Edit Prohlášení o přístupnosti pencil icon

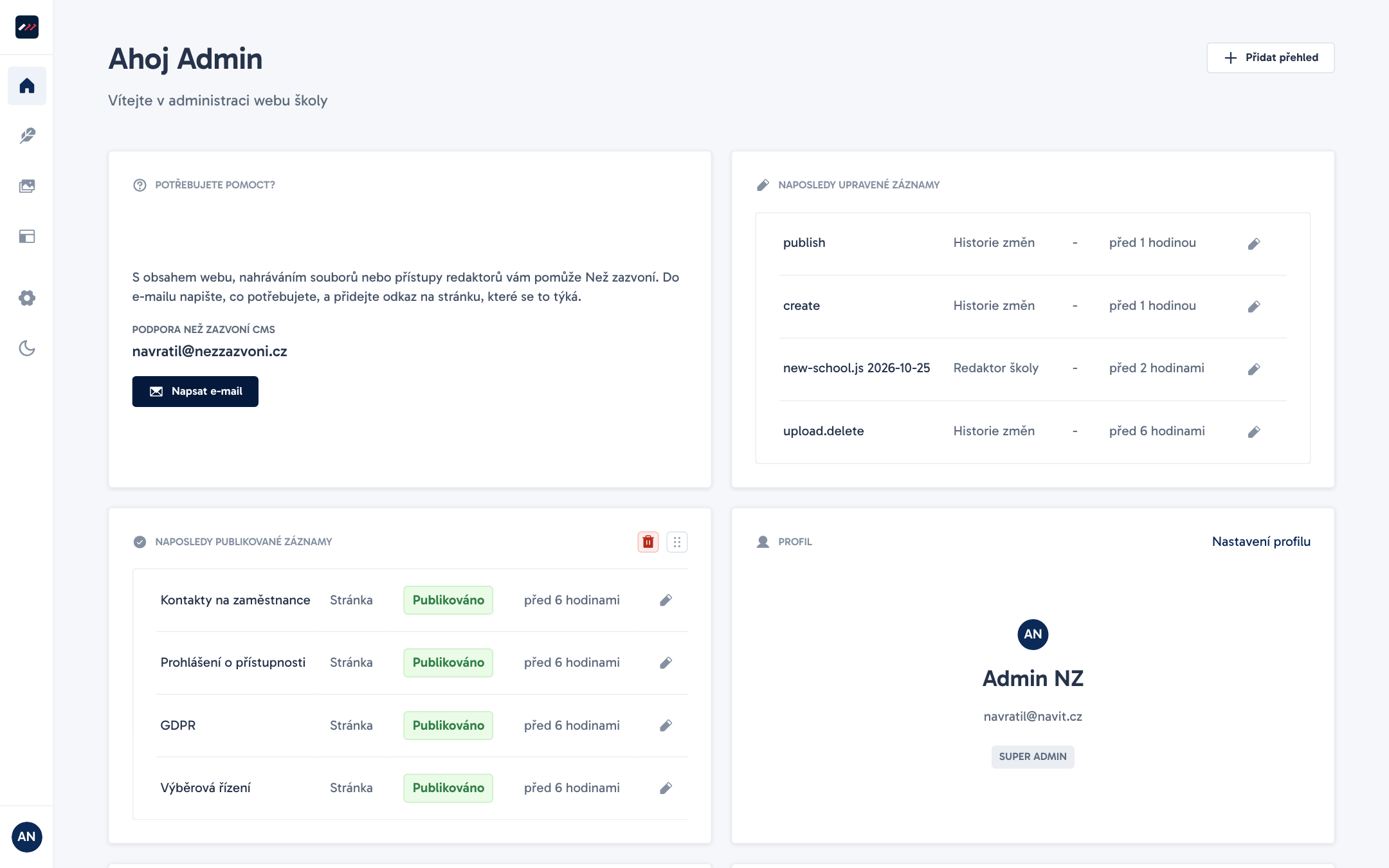666,663
